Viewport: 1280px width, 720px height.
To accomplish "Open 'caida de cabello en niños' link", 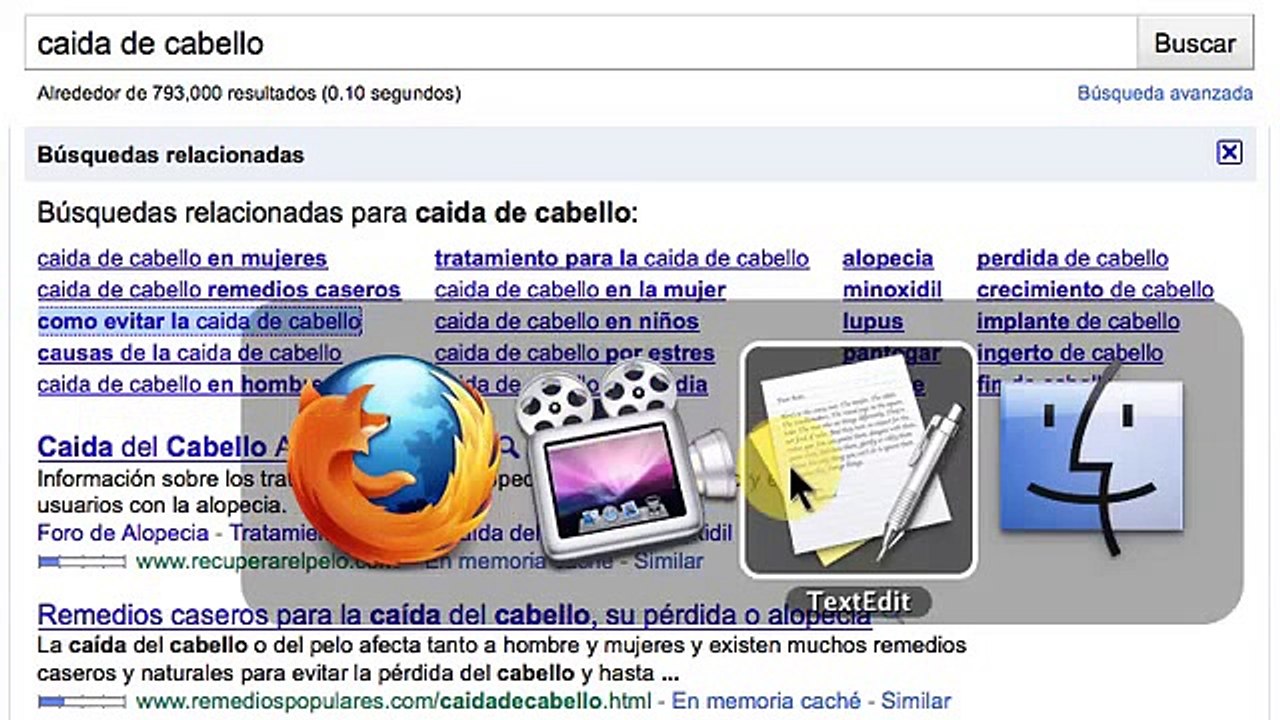I will (567, 322).
